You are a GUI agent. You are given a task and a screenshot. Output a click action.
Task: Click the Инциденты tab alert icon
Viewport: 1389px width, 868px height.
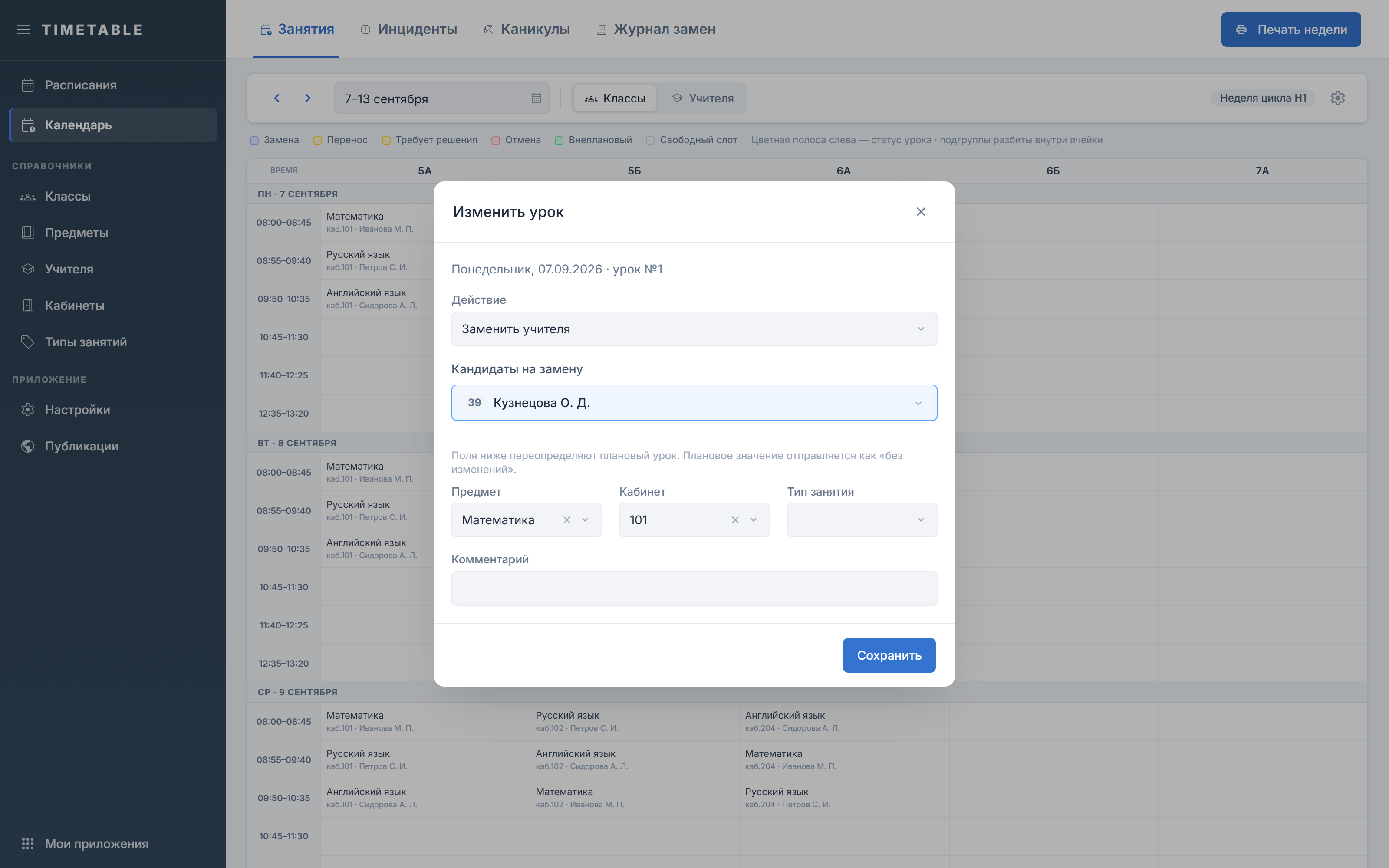[365, 30]
